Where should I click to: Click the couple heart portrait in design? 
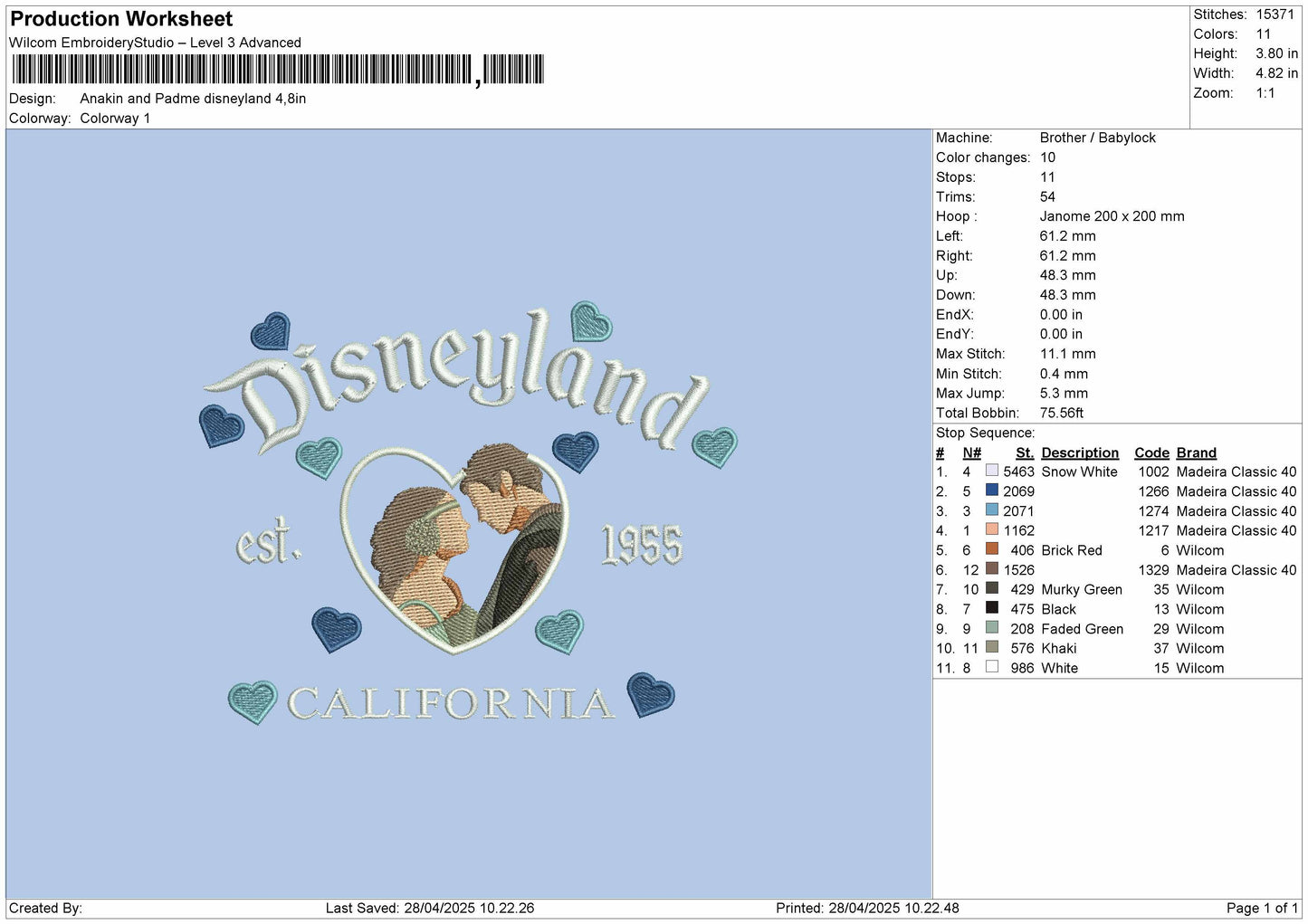point(455,548)
